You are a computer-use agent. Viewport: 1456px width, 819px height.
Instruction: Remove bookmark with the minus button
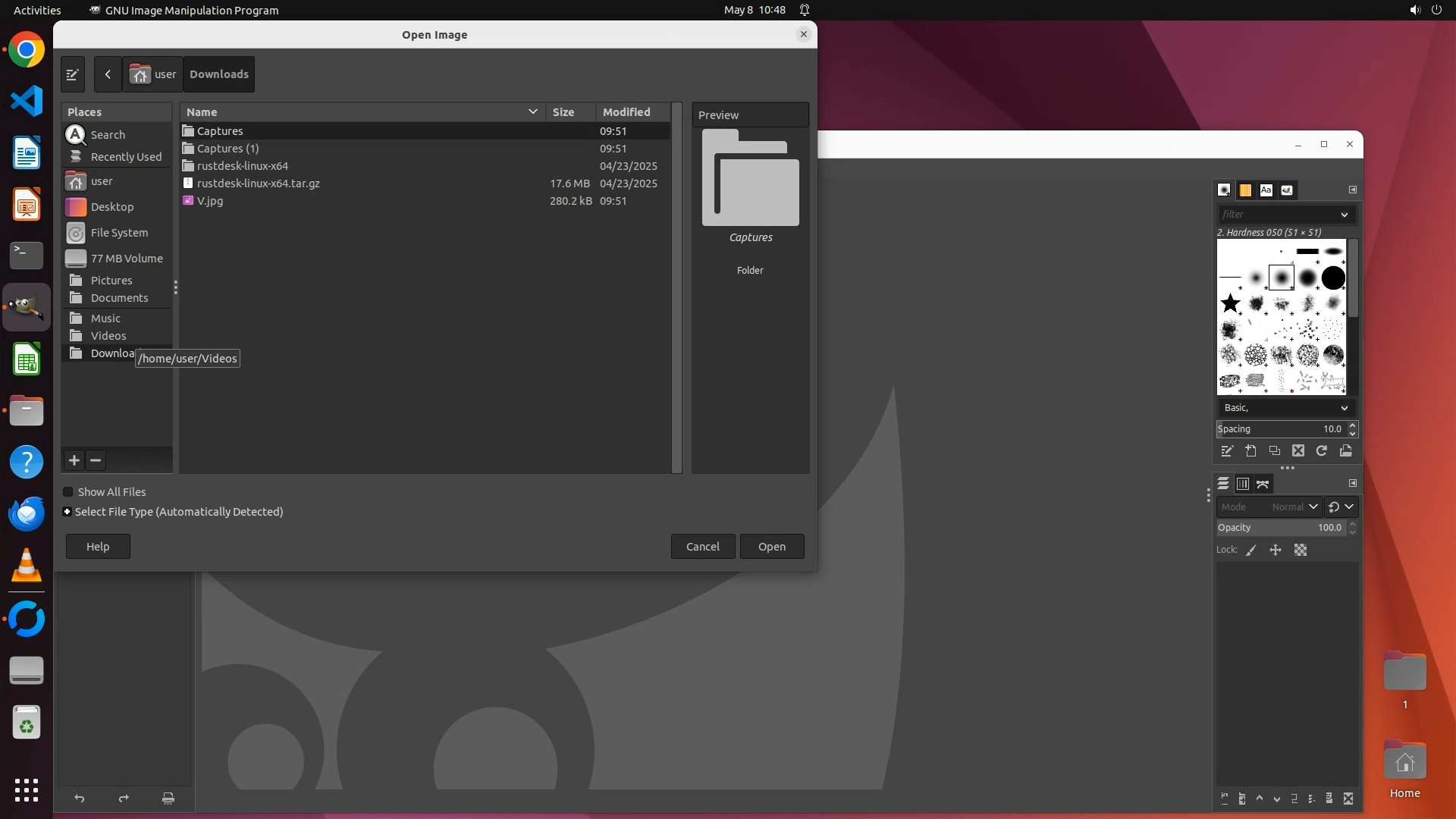(96, 460)
